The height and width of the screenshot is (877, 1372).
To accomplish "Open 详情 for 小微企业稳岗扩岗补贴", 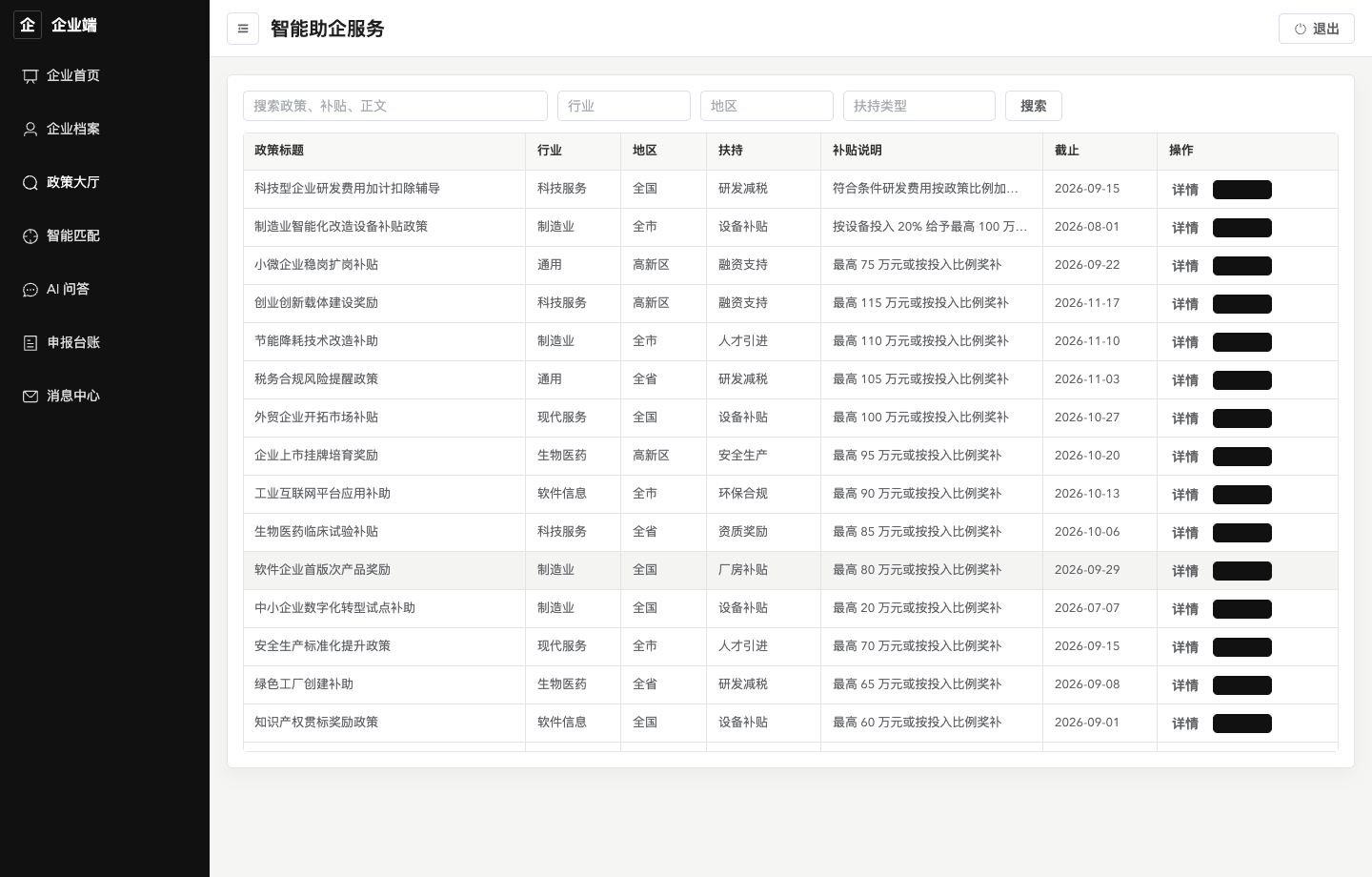I will point(1185,266).
